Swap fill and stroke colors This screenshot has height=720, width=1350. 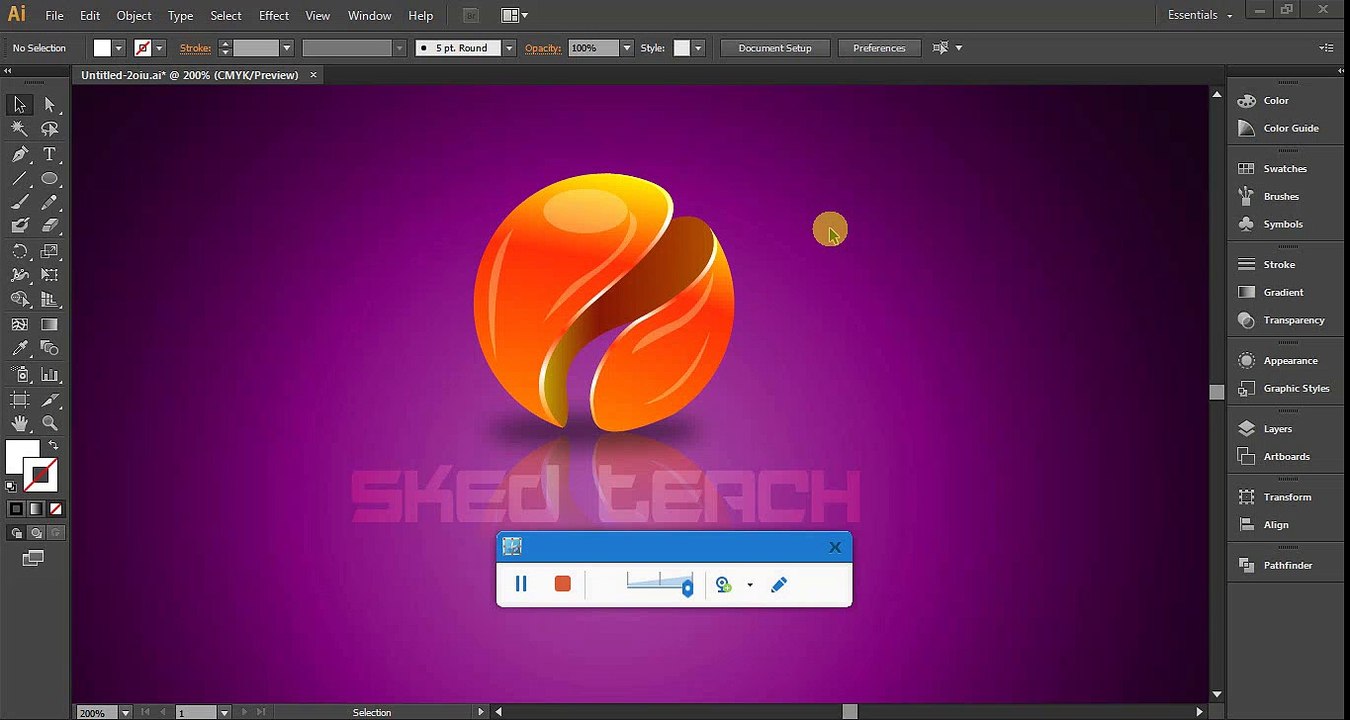pyautogui.click(x=53, y=446)
